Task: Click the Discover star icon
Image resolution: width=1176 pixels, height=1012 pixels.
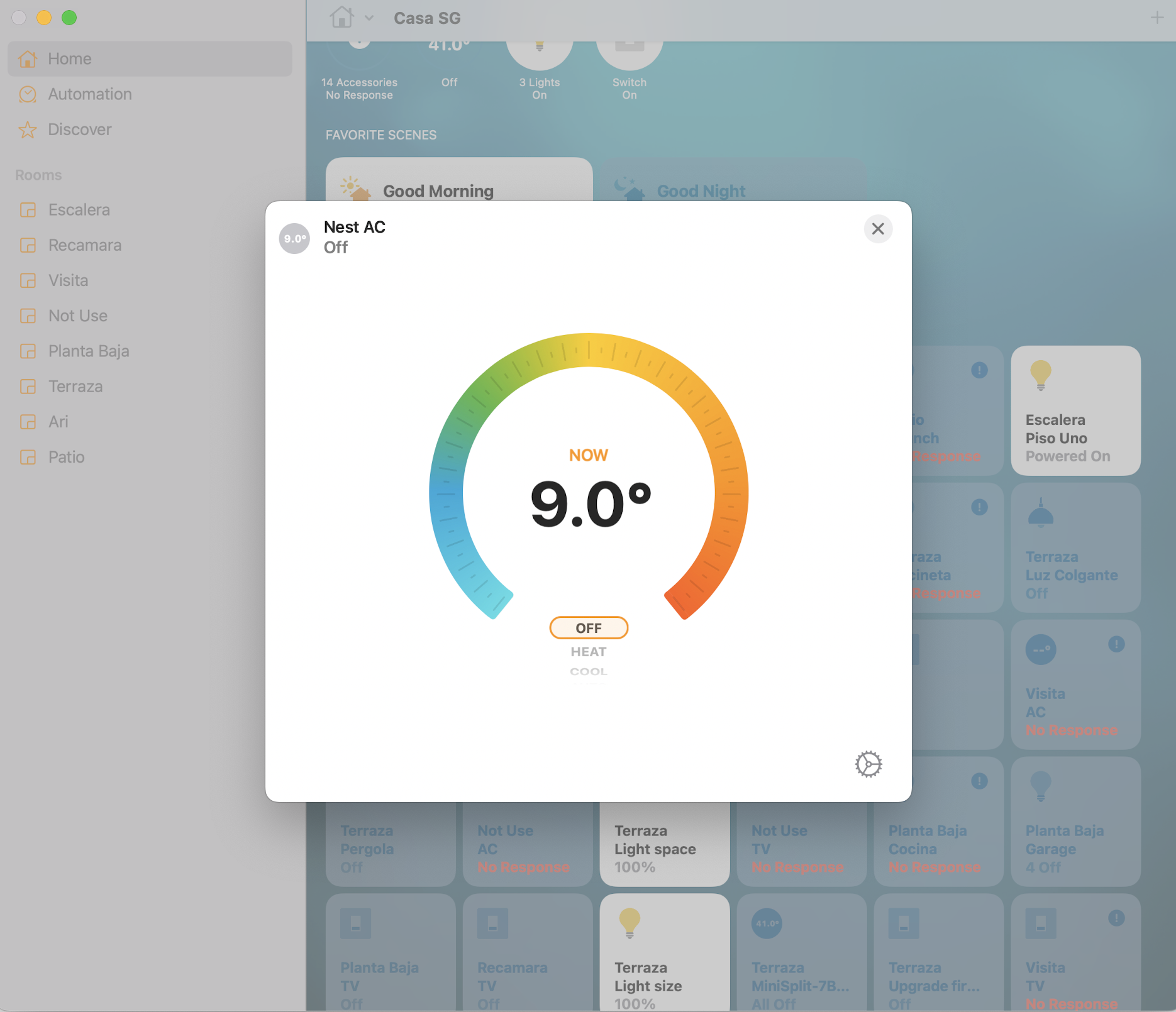Action: click(28, 129)
